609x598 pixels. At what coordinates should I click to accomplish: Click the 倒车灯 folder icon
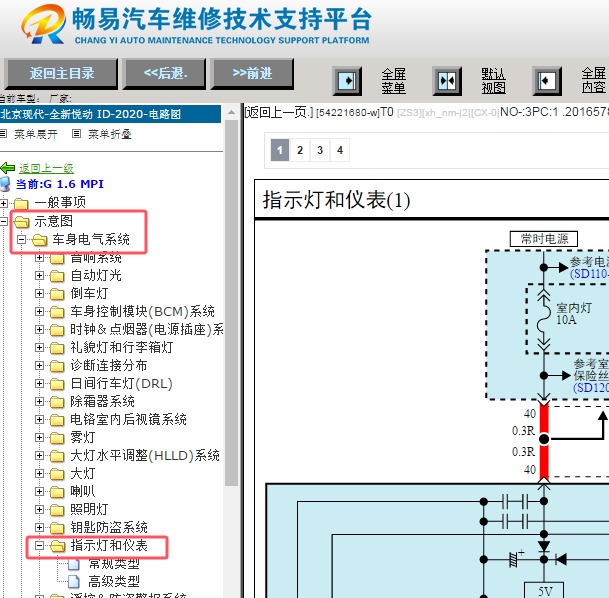tap(57, 294)
